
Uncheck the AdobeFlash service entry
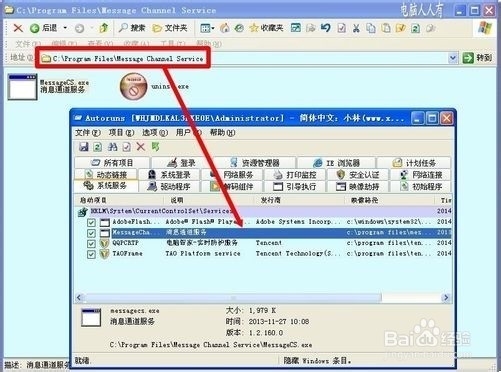coord(91,222)
